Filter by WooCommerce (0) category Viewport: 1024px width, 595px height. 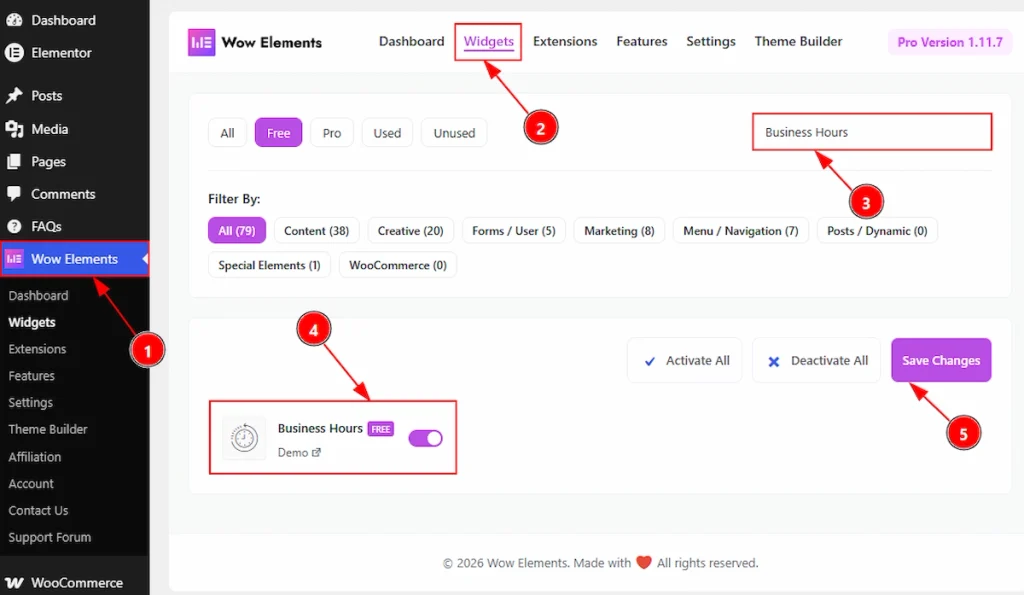pos(398,265)
